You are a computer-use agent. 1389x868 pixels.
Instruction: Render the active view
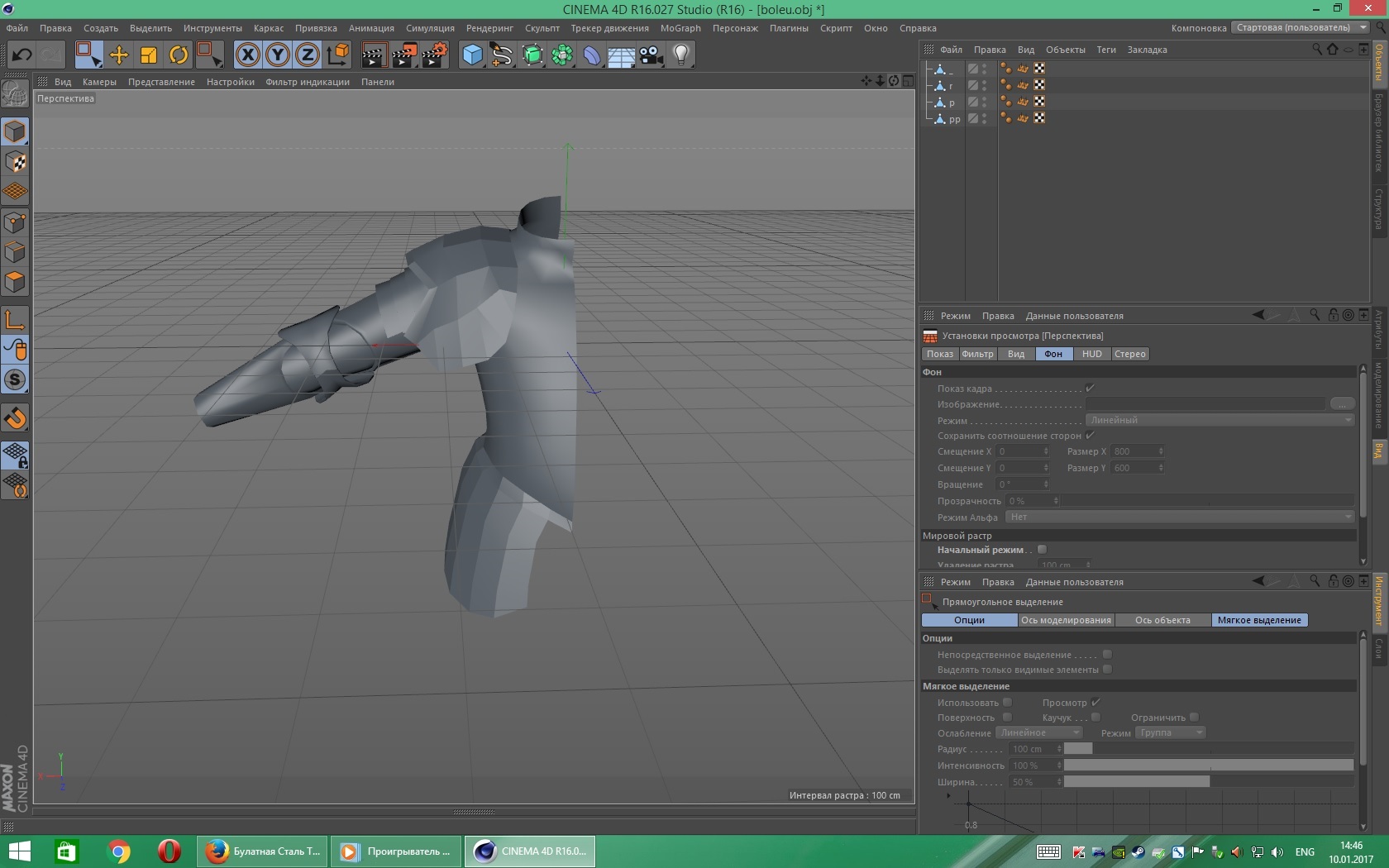tap(374, 55)
